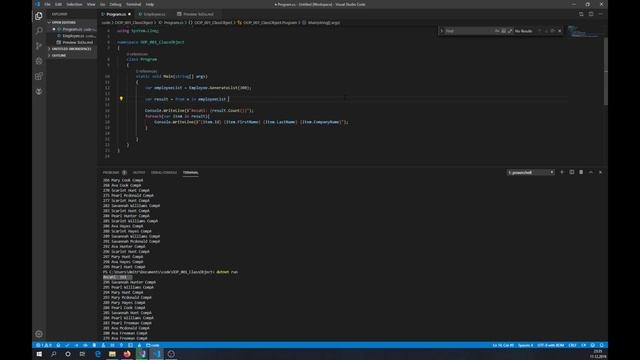Screen dimensions: 640x360
Task: Split the terminal panel
Action: coord(571,172)
